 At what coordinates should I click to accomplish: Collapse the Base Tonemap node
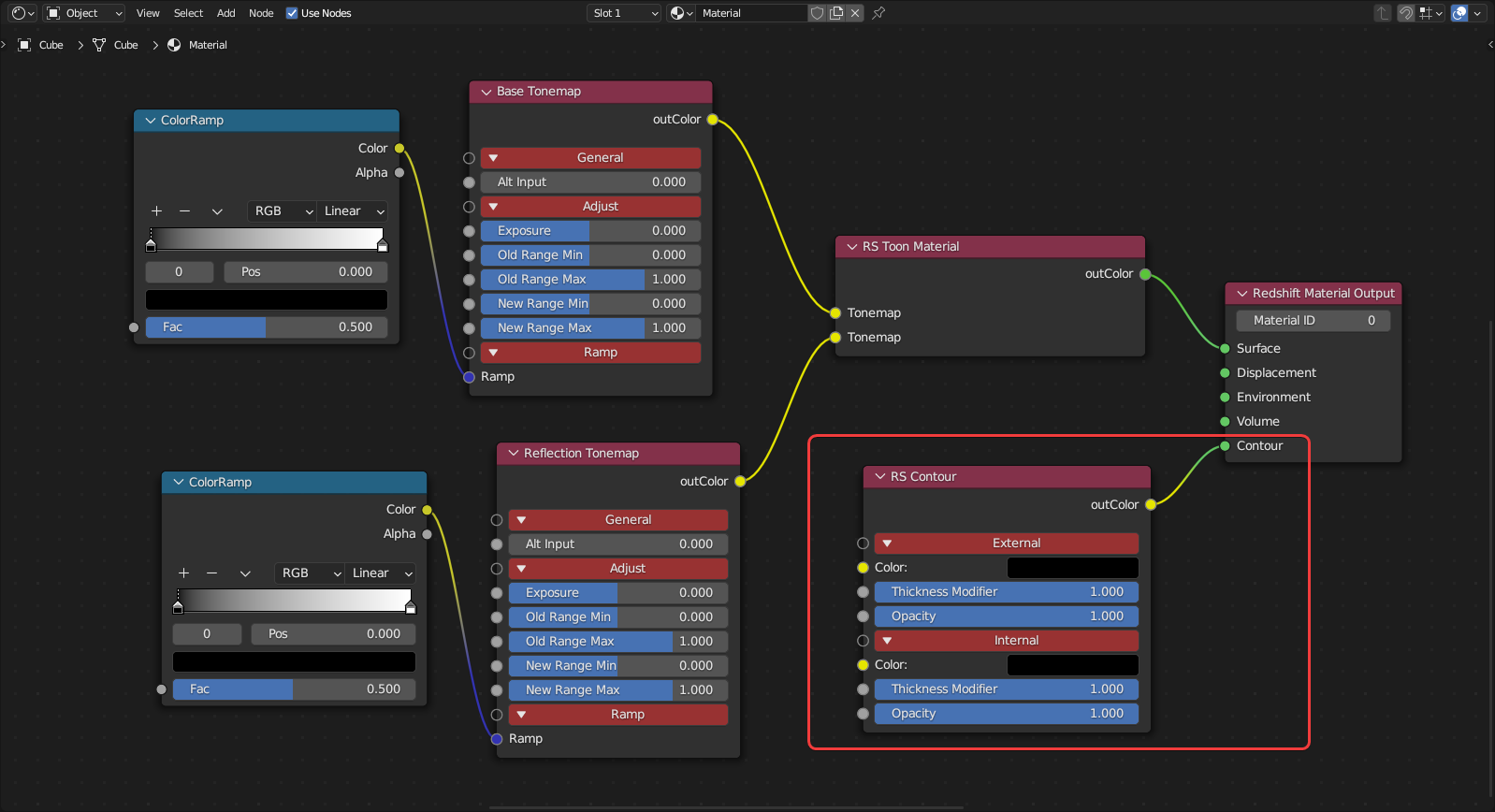click(486, 92)
